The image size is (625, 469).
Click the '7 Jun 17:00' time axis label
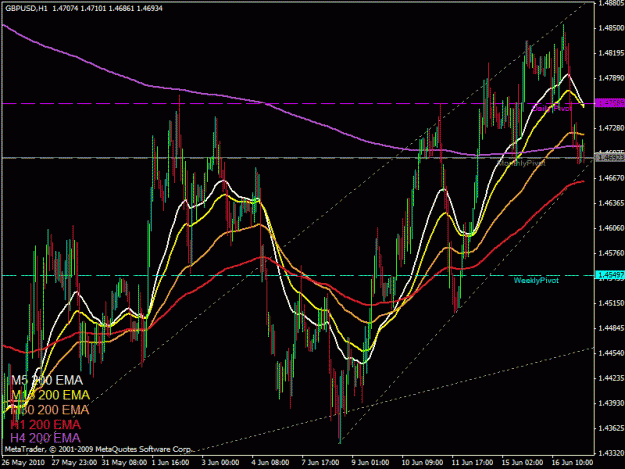(x=320, y=463)
